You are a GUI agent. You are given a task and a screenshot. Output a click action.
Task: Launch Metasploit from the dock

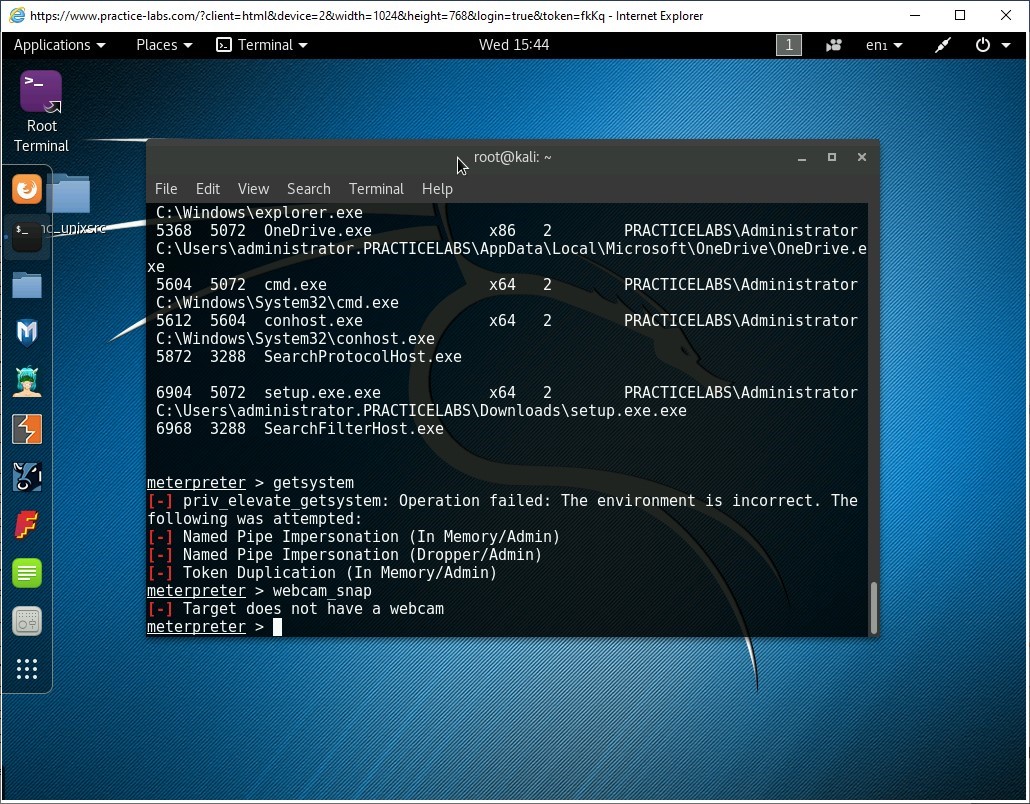coord(27,332)
